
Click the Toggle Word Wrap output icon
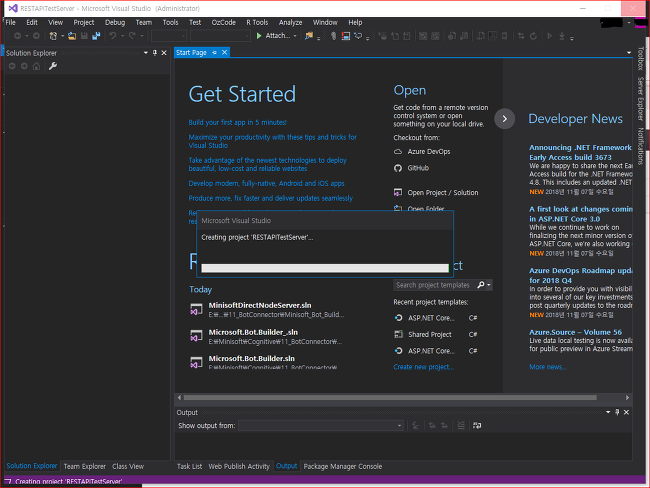[x=477, y=425]
